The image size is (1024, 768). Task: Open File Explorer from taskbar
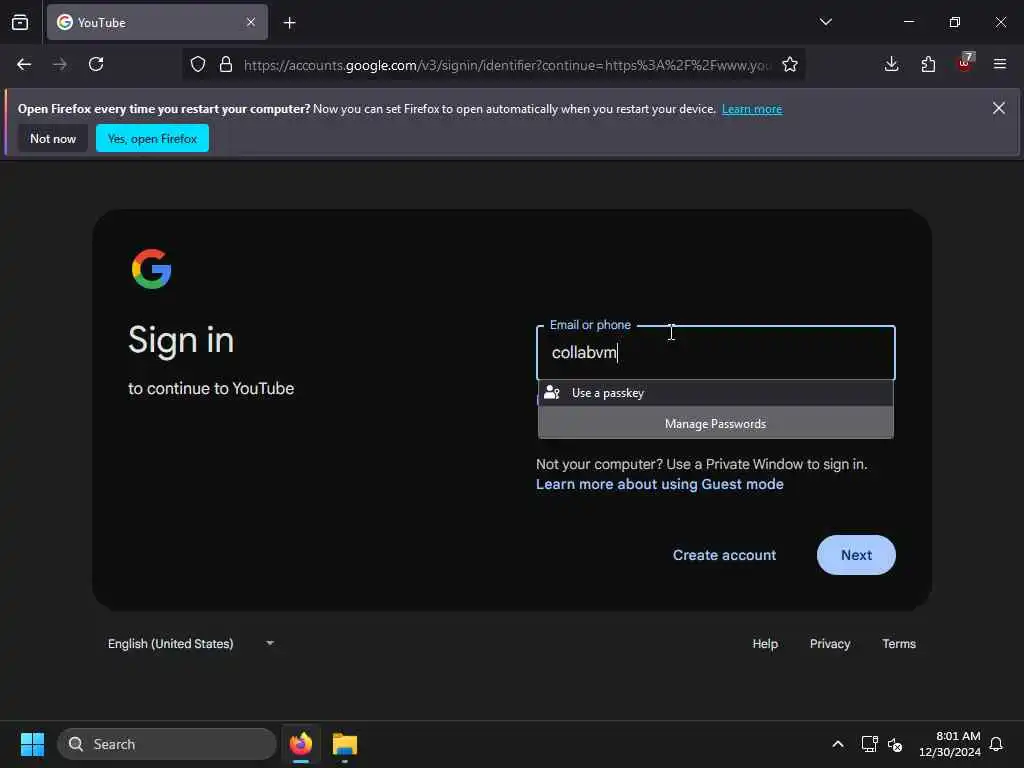tap(345, 744)
